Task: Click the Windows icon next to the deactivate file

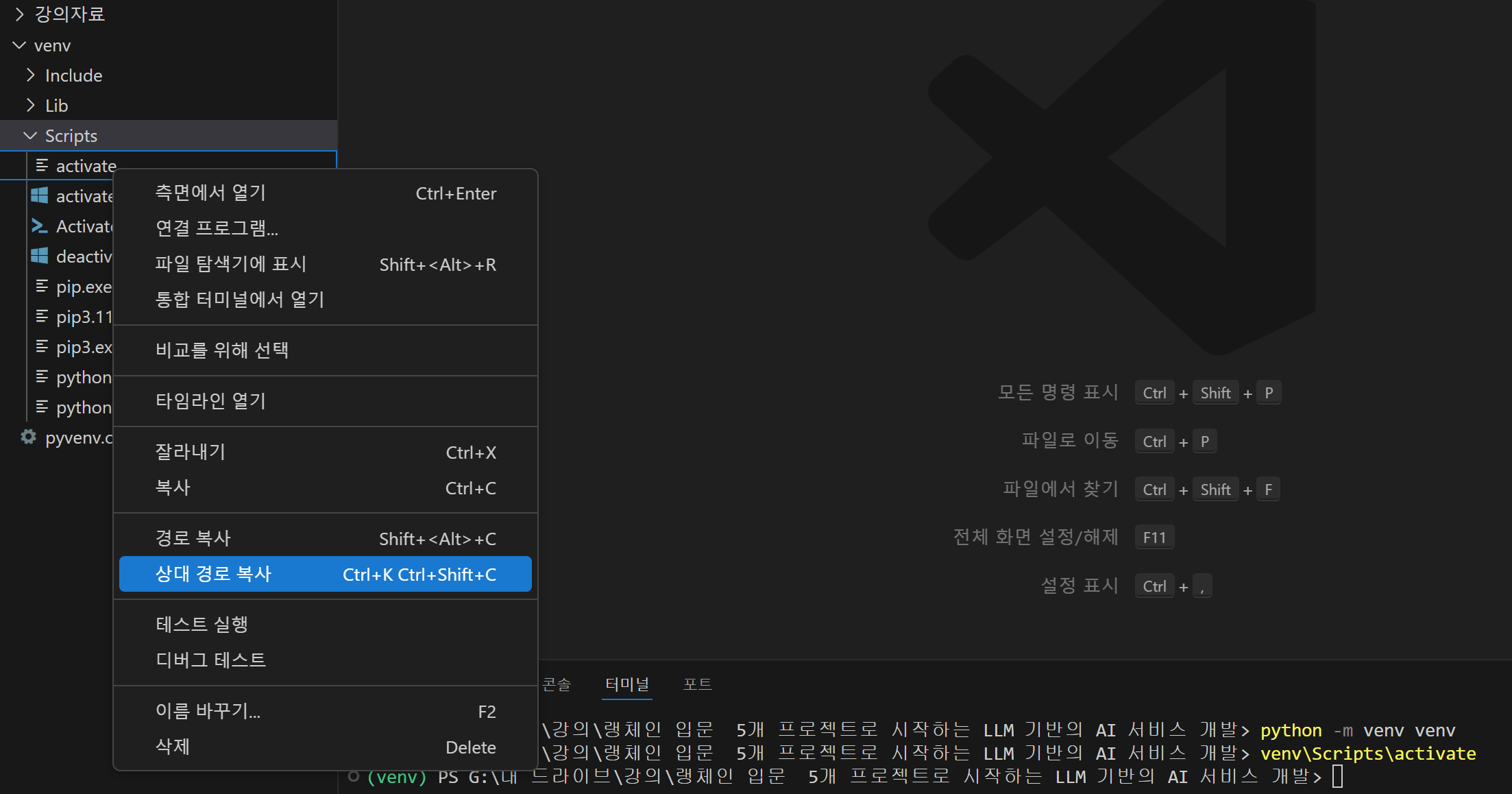Action: click(40, 256)
